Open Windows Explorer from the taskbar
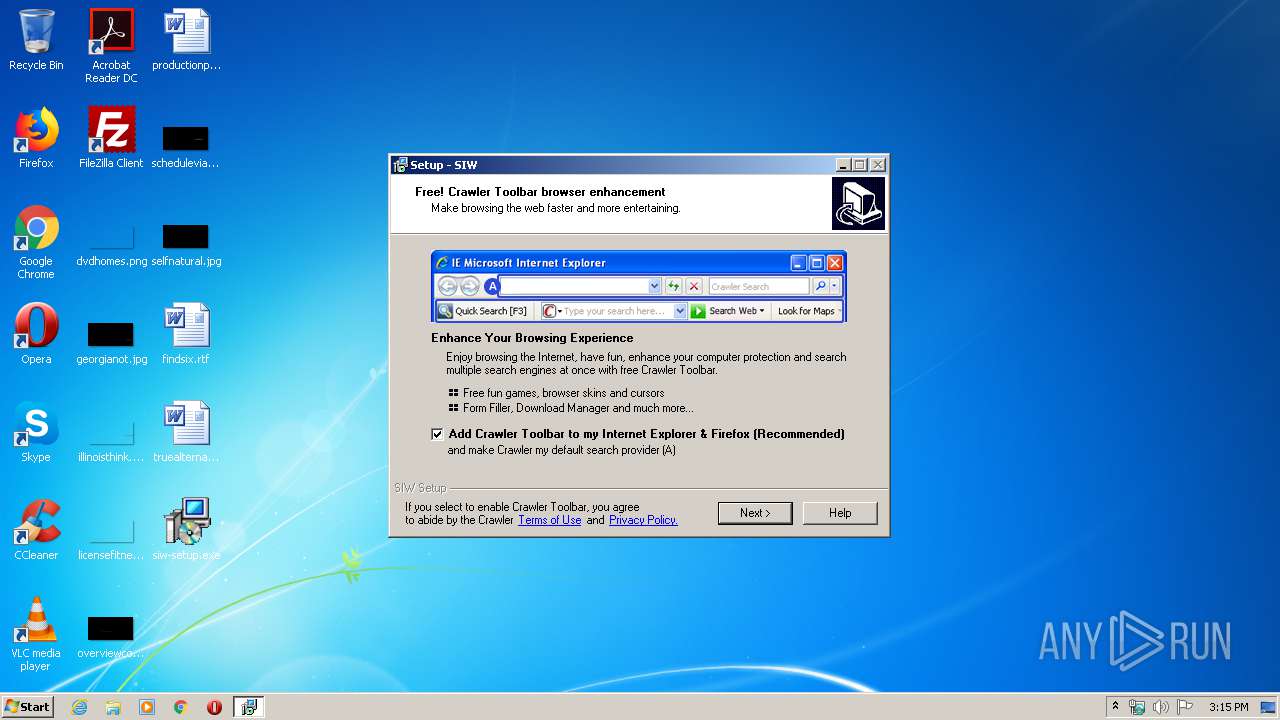This screenshot has width=1280, height=720. [x=113, y=707]
